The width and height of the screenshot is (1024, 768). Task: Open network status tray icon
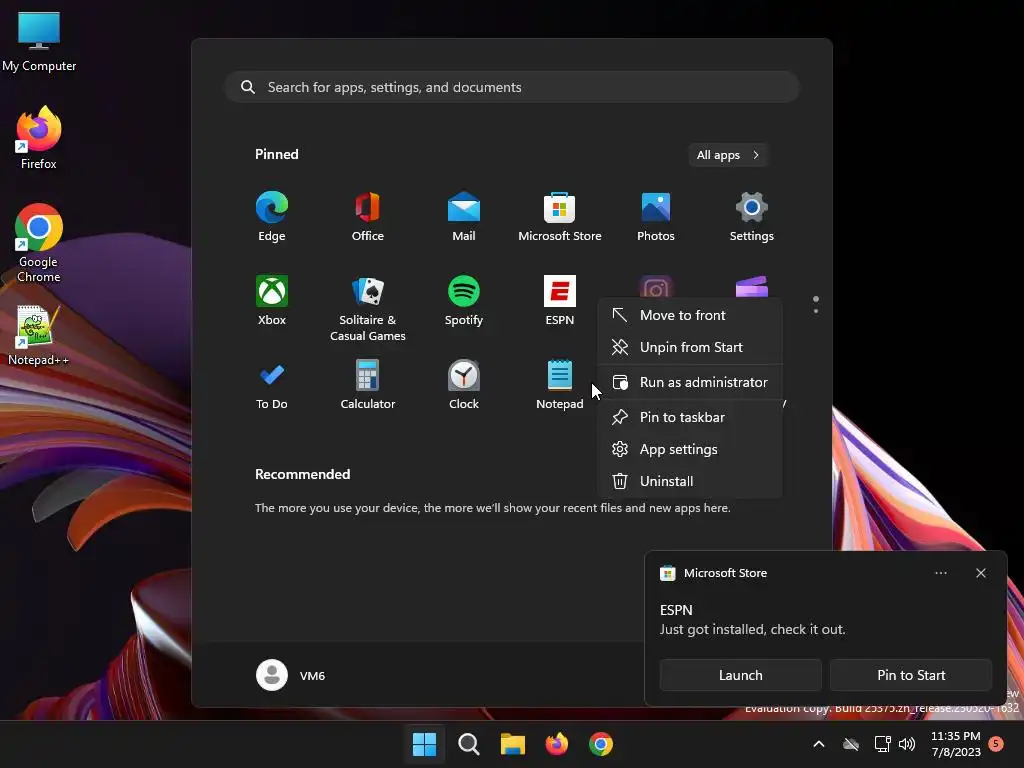click(882, 744)
